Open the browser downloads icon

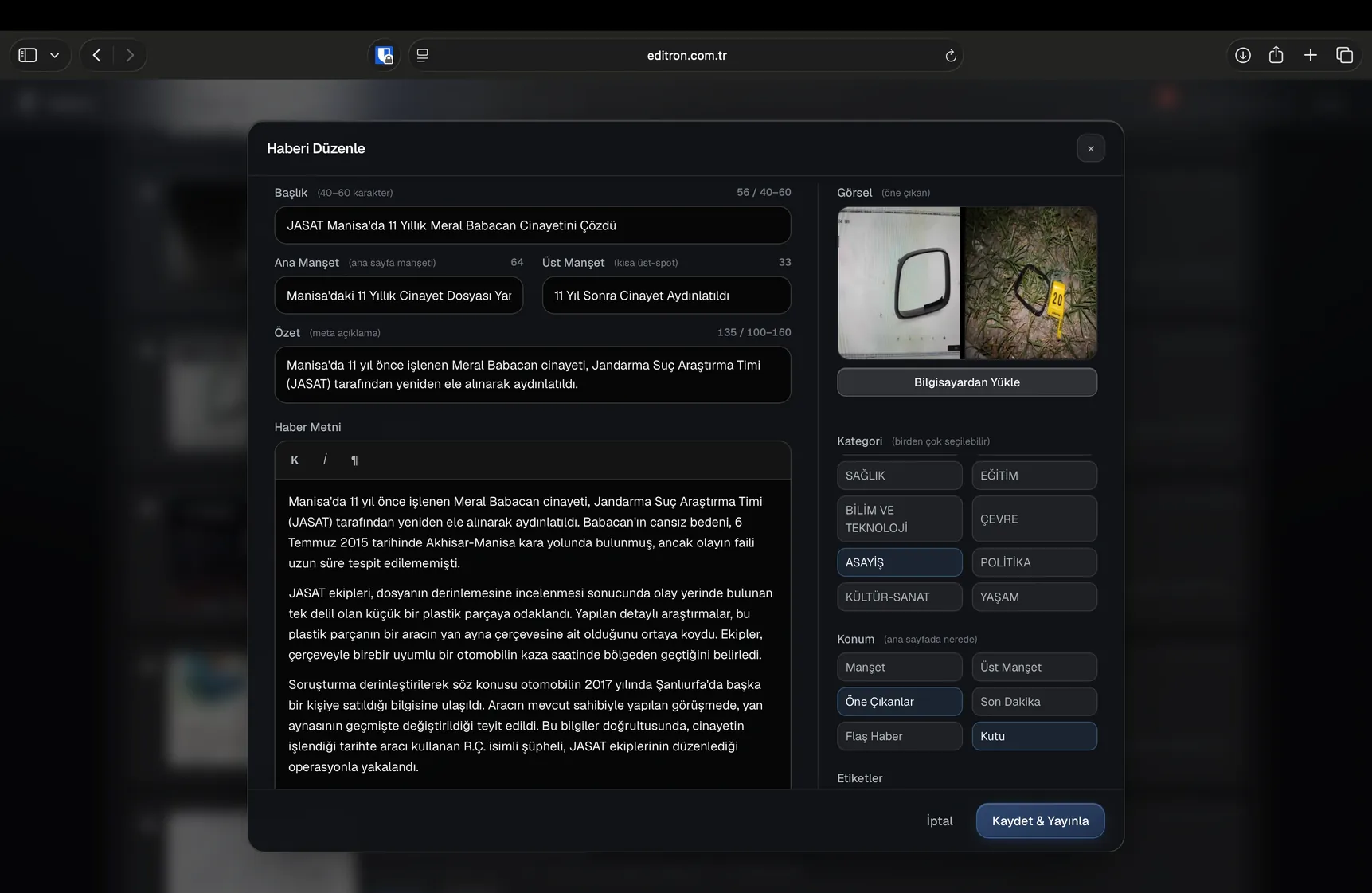coord(1242,55)
